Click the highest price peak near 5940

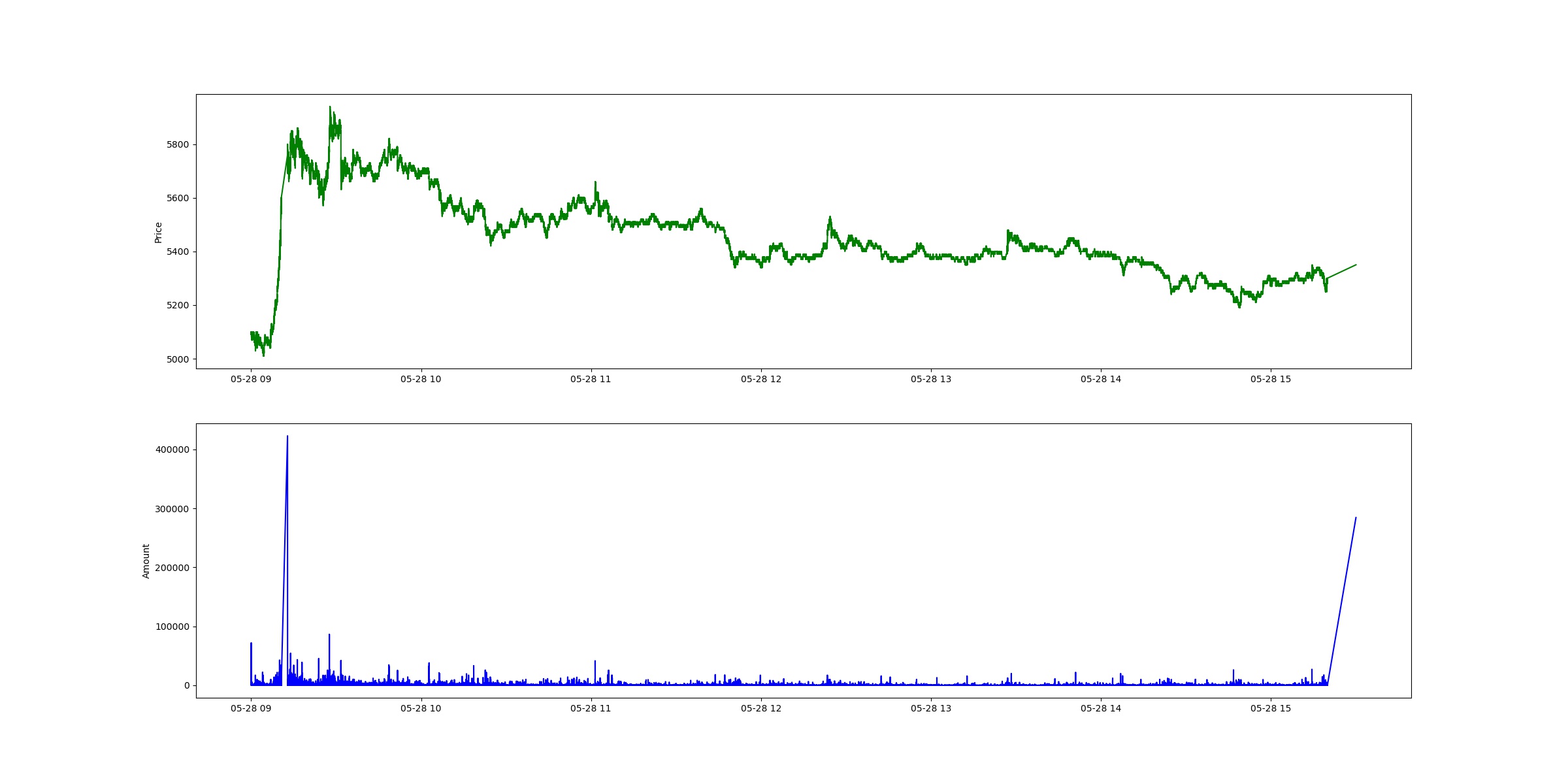point(330,107)
